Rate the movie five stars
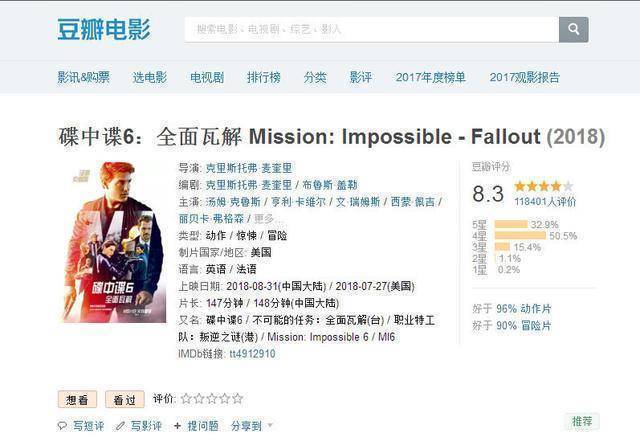This screenshot has height=446, width=640. coord(238,398)
